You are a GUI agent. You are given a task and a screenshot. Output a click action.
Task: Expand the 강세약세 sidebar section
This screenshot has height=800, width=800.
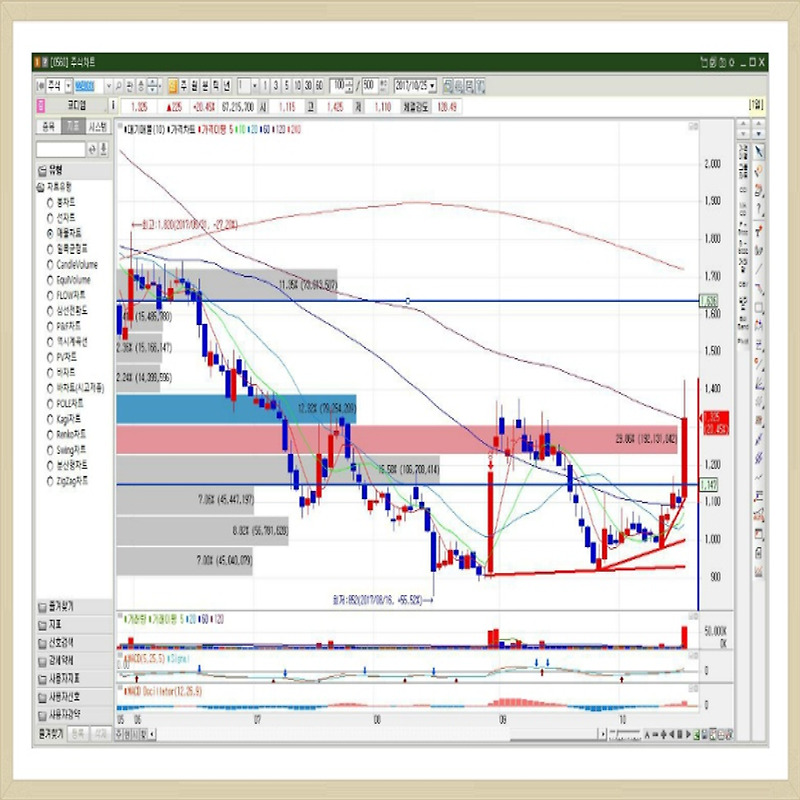[x=74, y=661]
